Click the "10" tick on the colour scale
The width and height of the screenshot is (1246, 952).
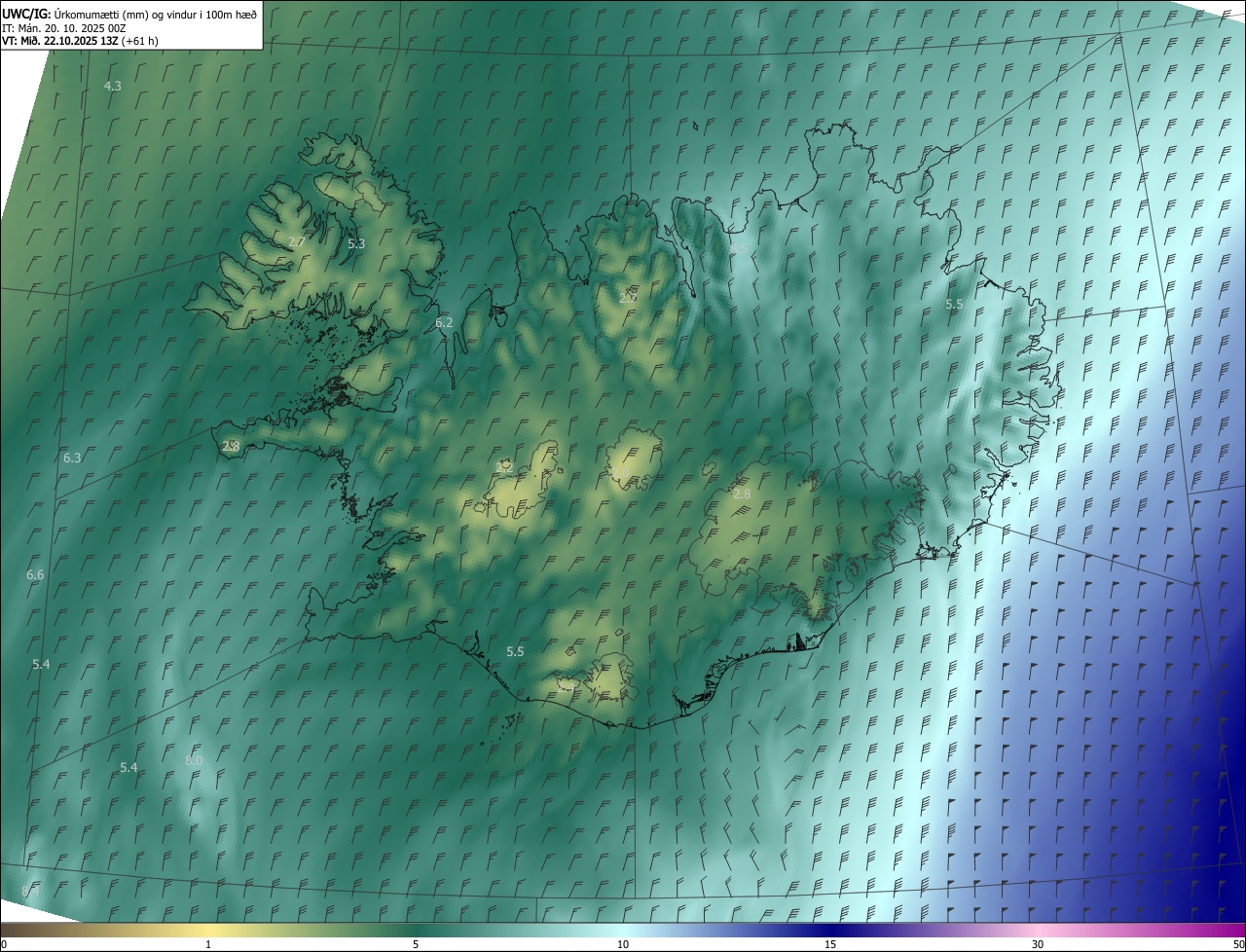coord(623,944)
